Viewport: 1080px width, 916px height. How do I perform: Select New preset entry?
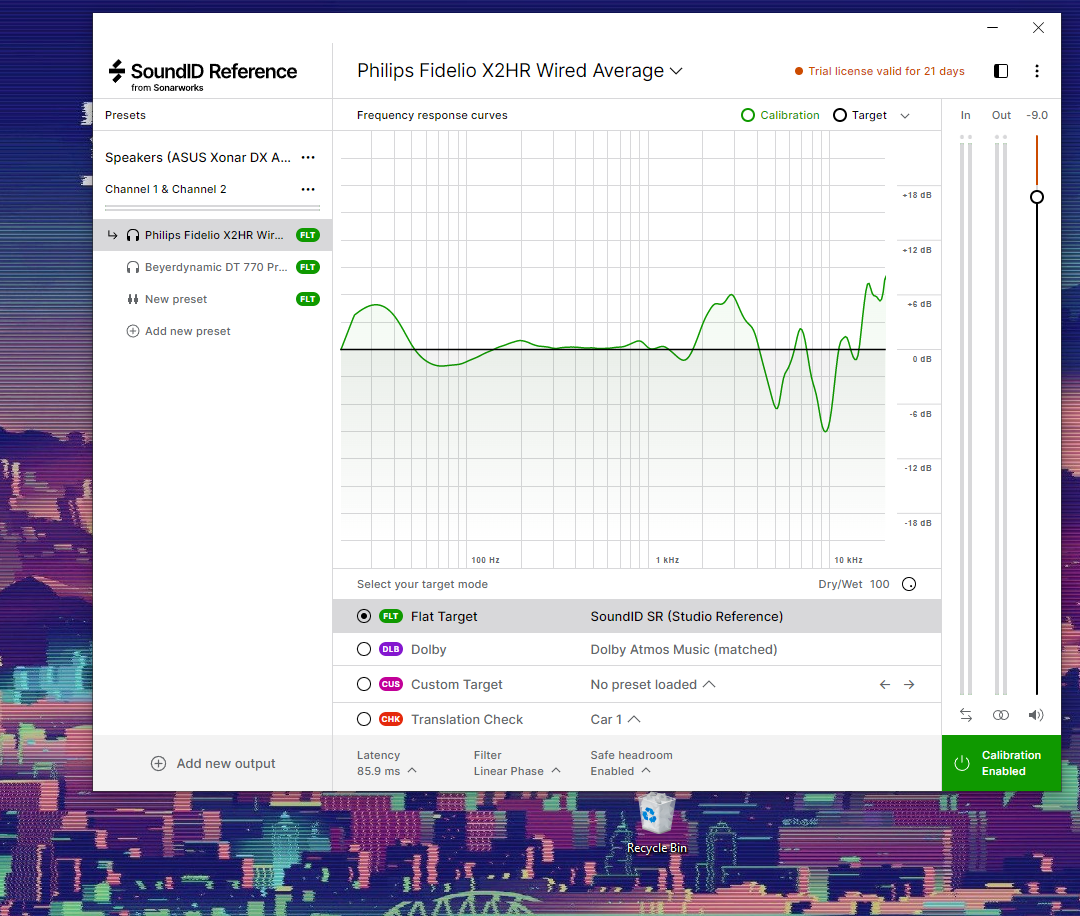(x=213, y=299)
